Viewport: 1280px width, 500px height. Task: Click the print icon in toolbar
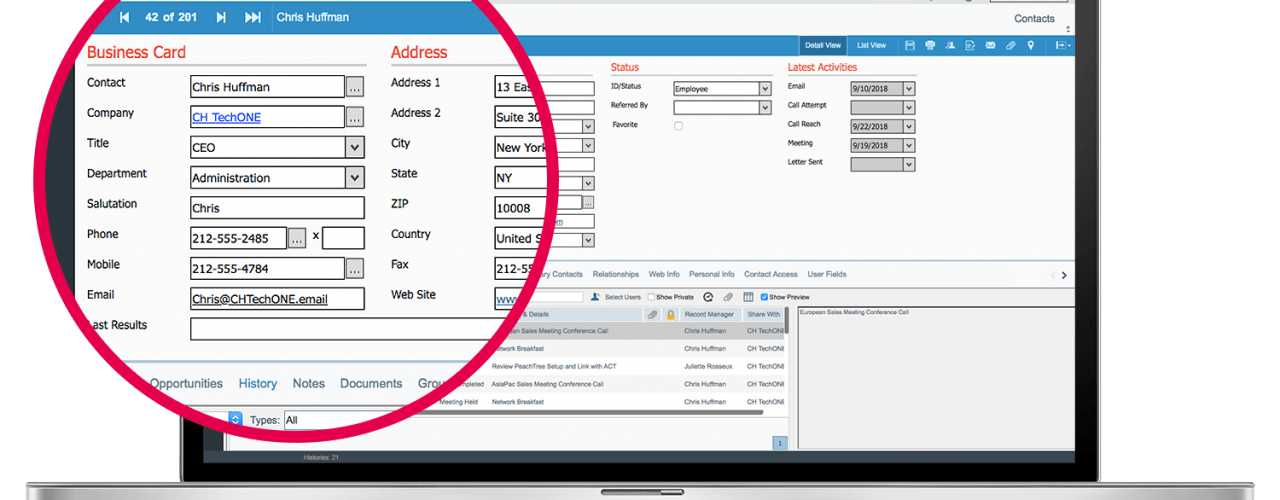pos(930,45)
